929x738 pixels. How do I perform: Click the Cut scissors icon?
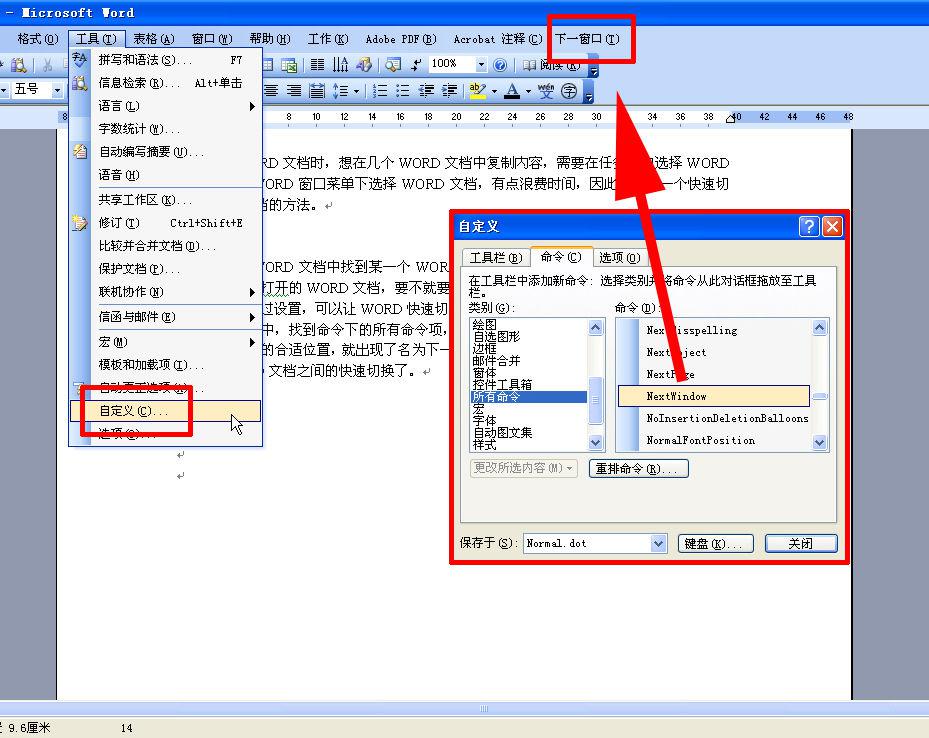(47, 65)
